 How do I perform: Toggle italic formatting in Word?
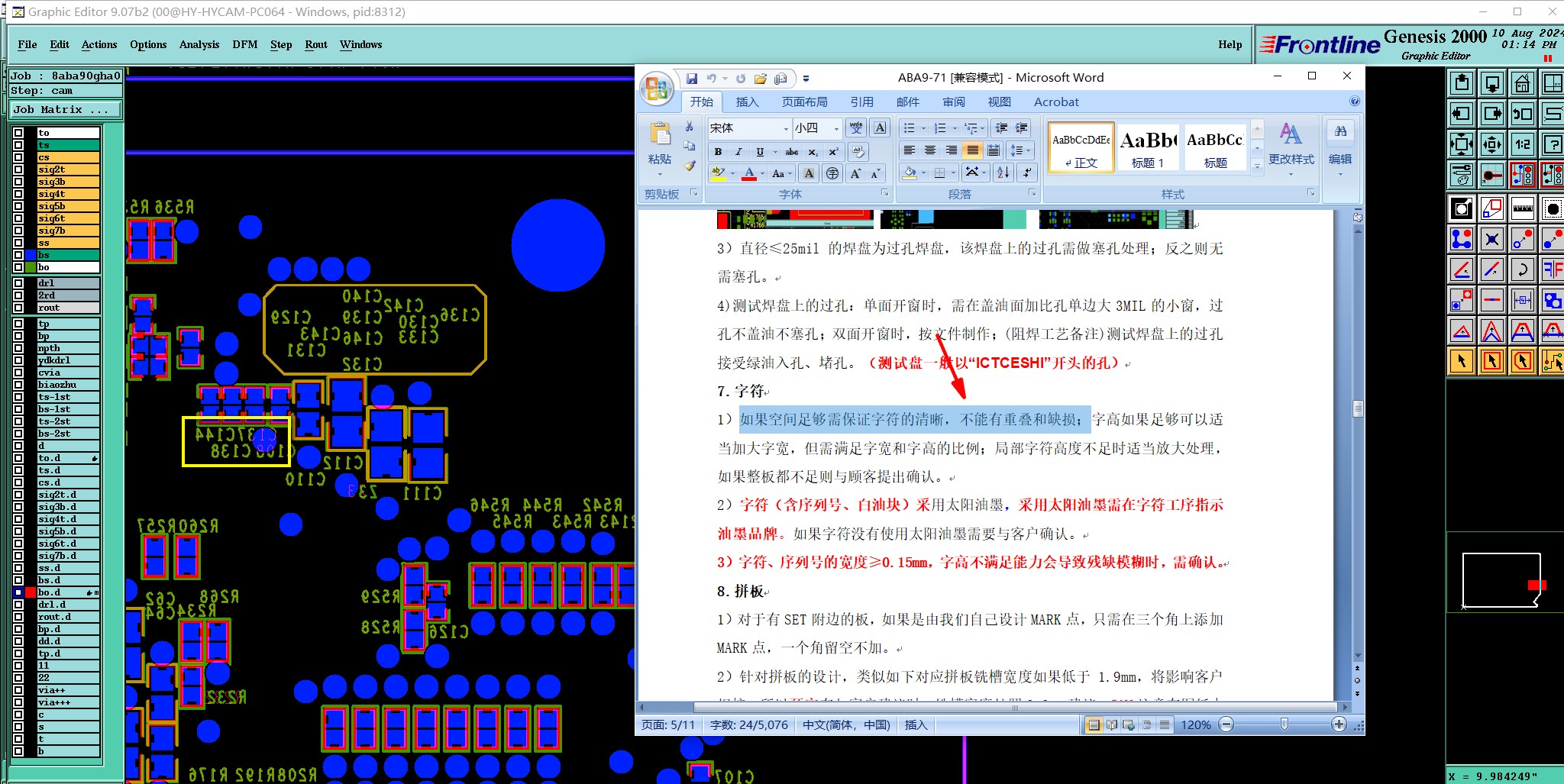(x=738, y=151)
